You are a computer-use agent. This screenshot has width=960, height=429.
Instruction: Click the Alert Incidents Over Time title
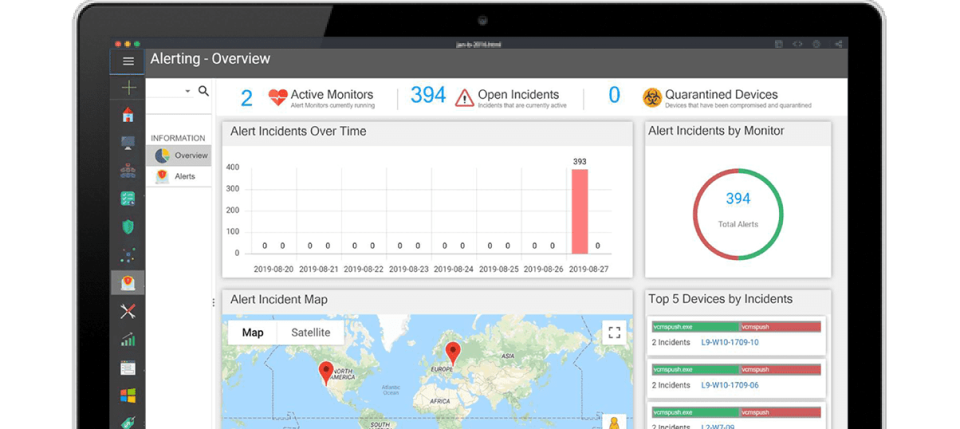pyautogui.click(x=298, y=131)
